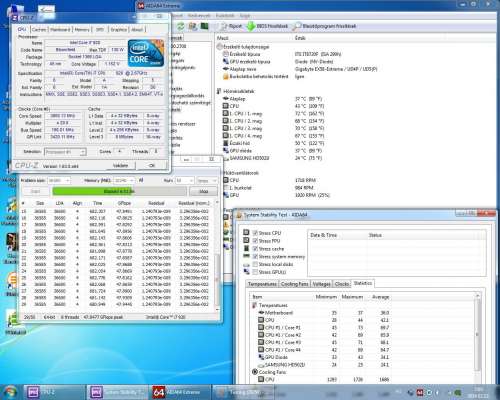Click the LinX results vertical scrollbar

217,255
